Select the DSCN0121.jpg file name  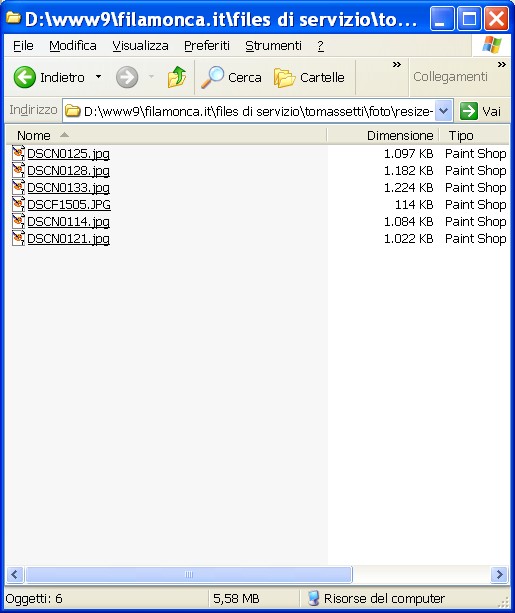pyautogui.click(x=68, y=238)
